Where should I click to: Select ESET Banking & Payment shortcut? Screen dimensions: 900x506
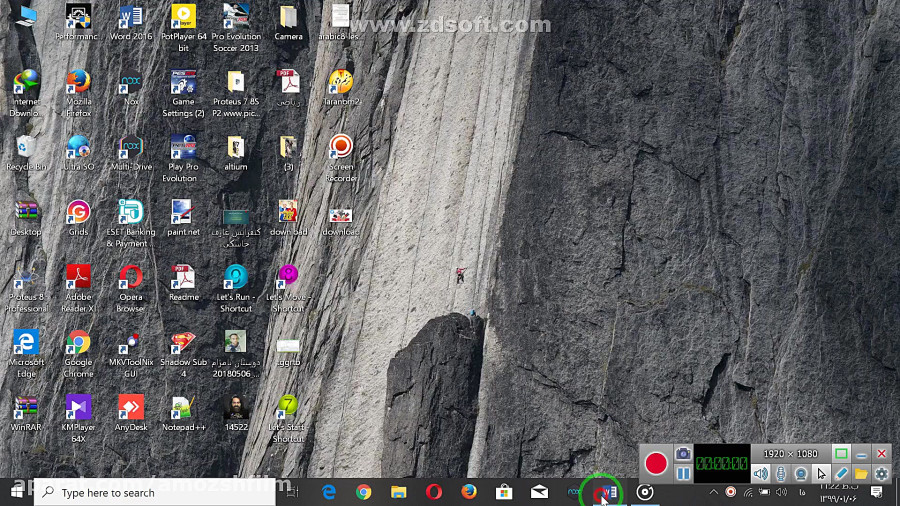[131, 223]
